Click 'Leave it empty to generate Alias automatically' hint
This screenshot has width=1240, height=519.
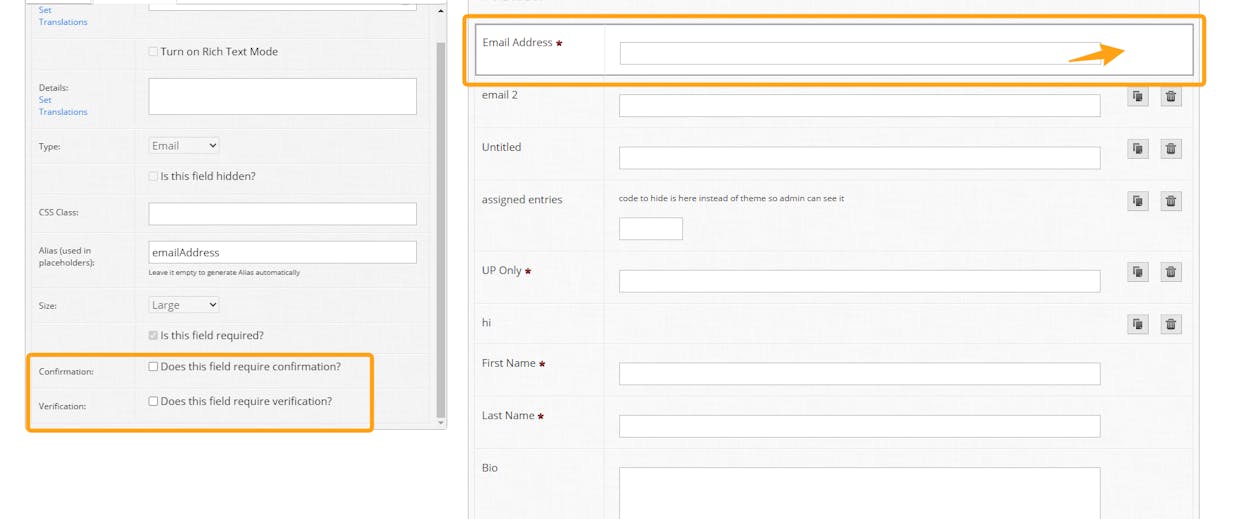224,272
